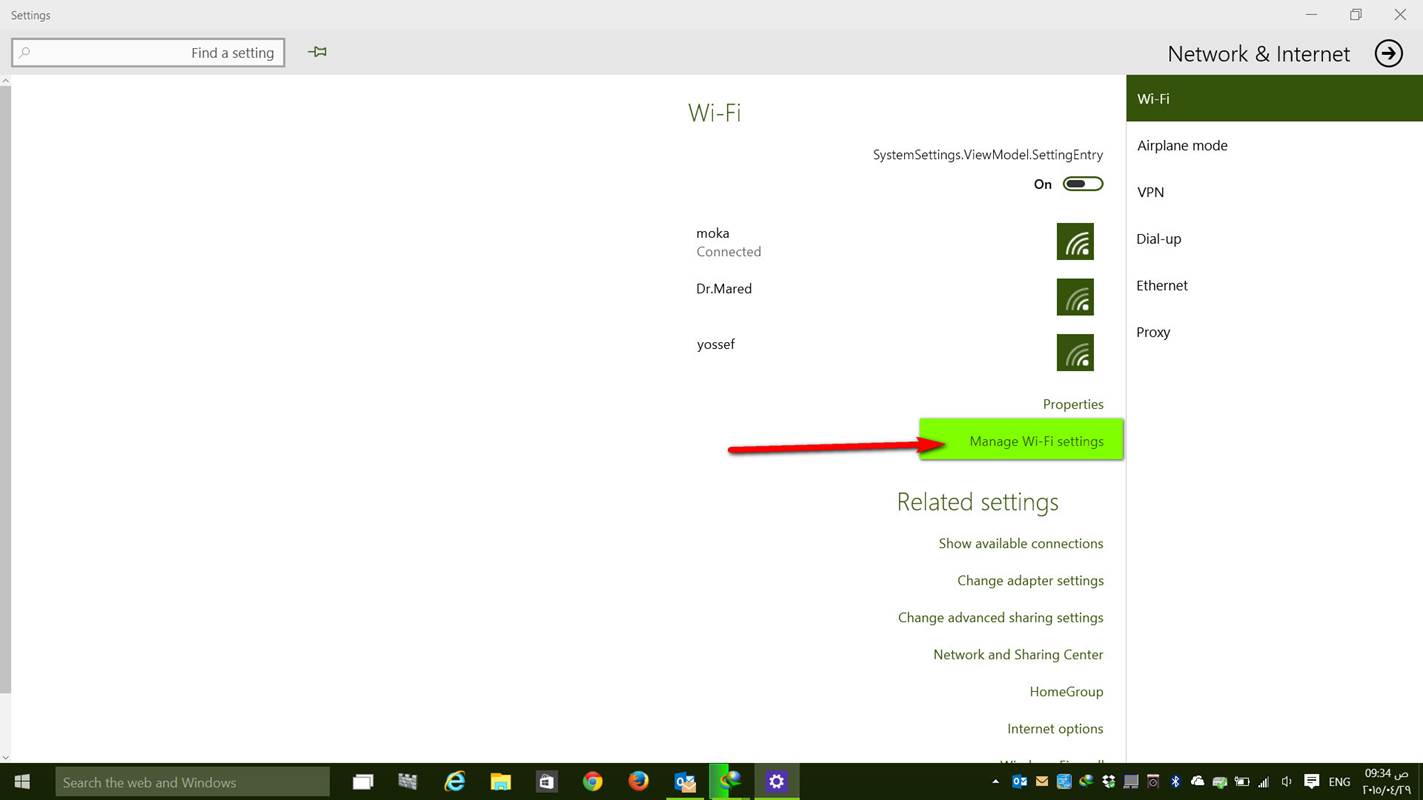This screenshot has width=1423, height=800.
Task: Switch to the Dial-up section
Action: pyautogui.click(x=1274, y=239)
